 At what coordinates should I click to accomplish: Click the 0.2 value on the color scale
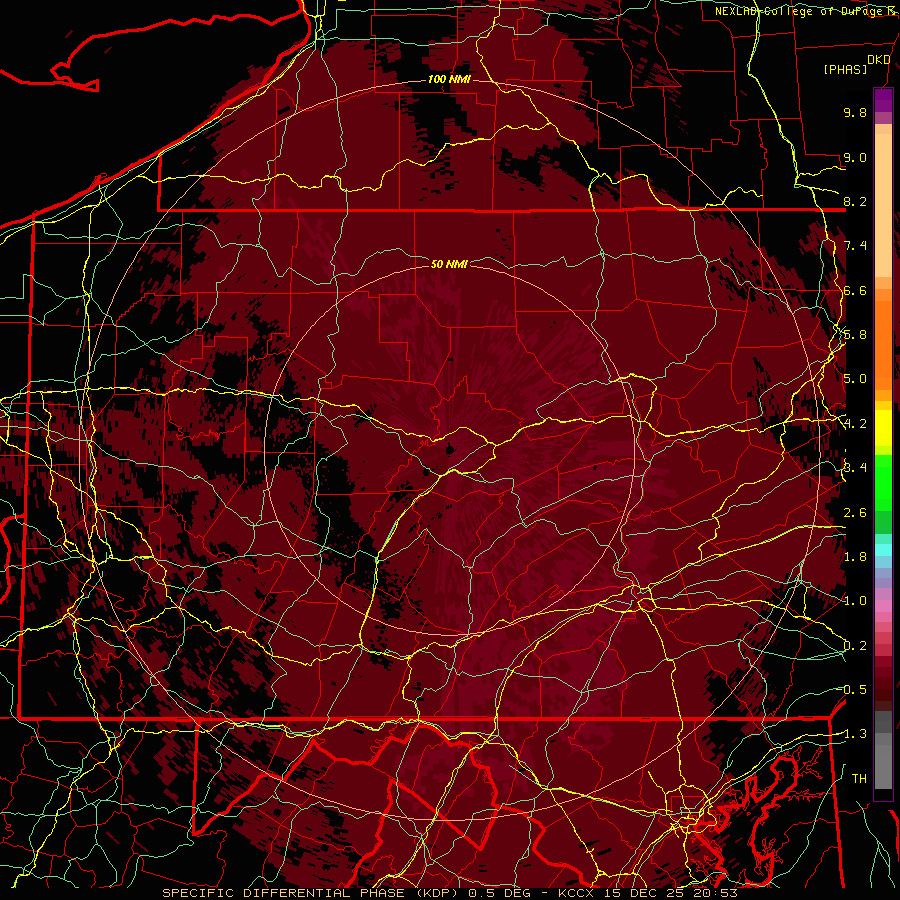855,646
